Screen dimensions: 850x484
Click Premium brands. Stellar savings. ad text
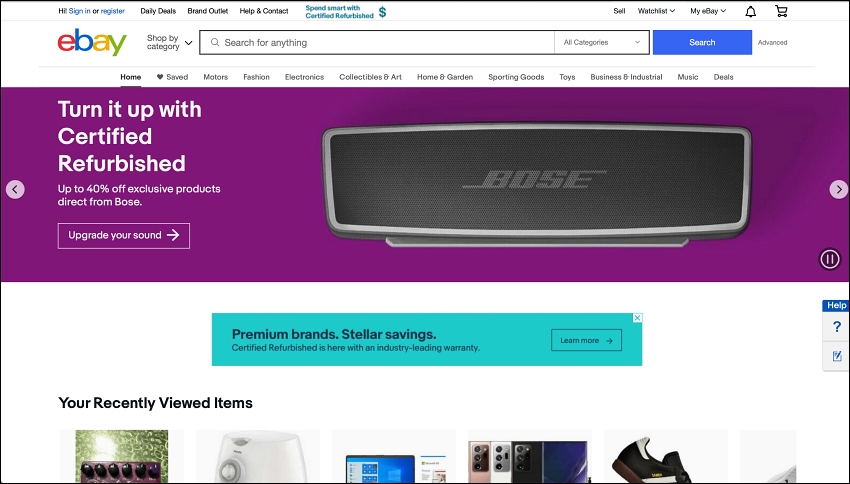(x=334, y=334)
